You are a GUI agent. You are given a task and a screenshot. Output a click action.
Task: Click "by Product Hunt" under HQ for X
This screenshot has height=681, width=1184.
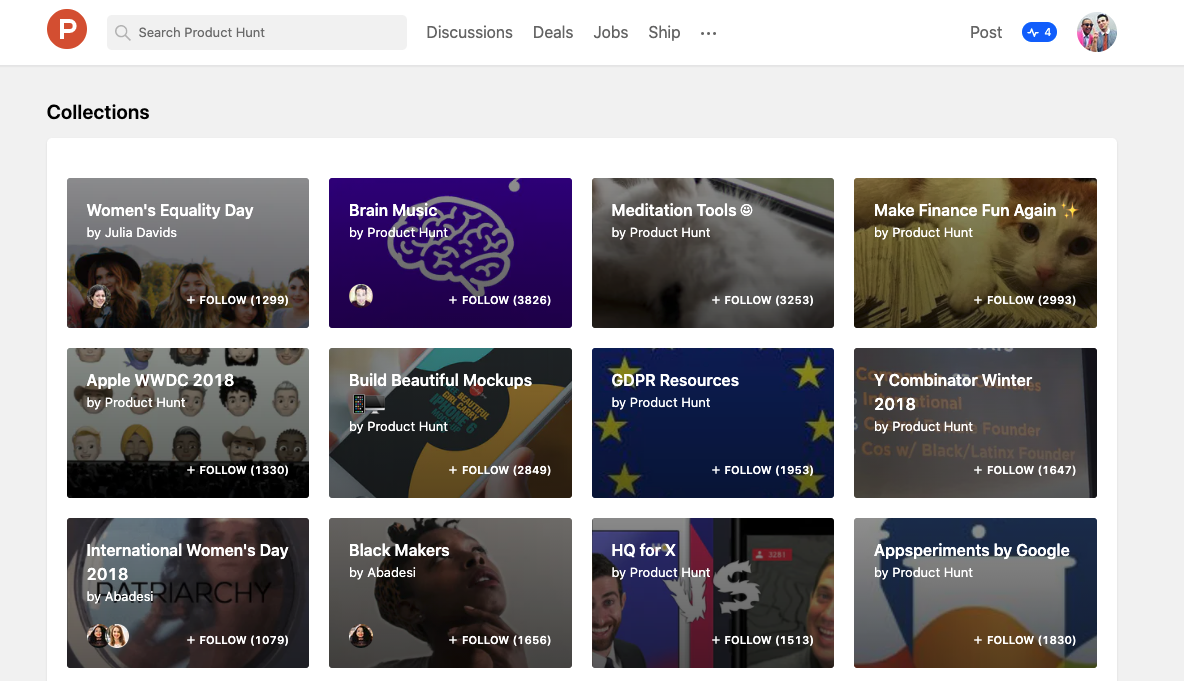(x=661, y=572)
